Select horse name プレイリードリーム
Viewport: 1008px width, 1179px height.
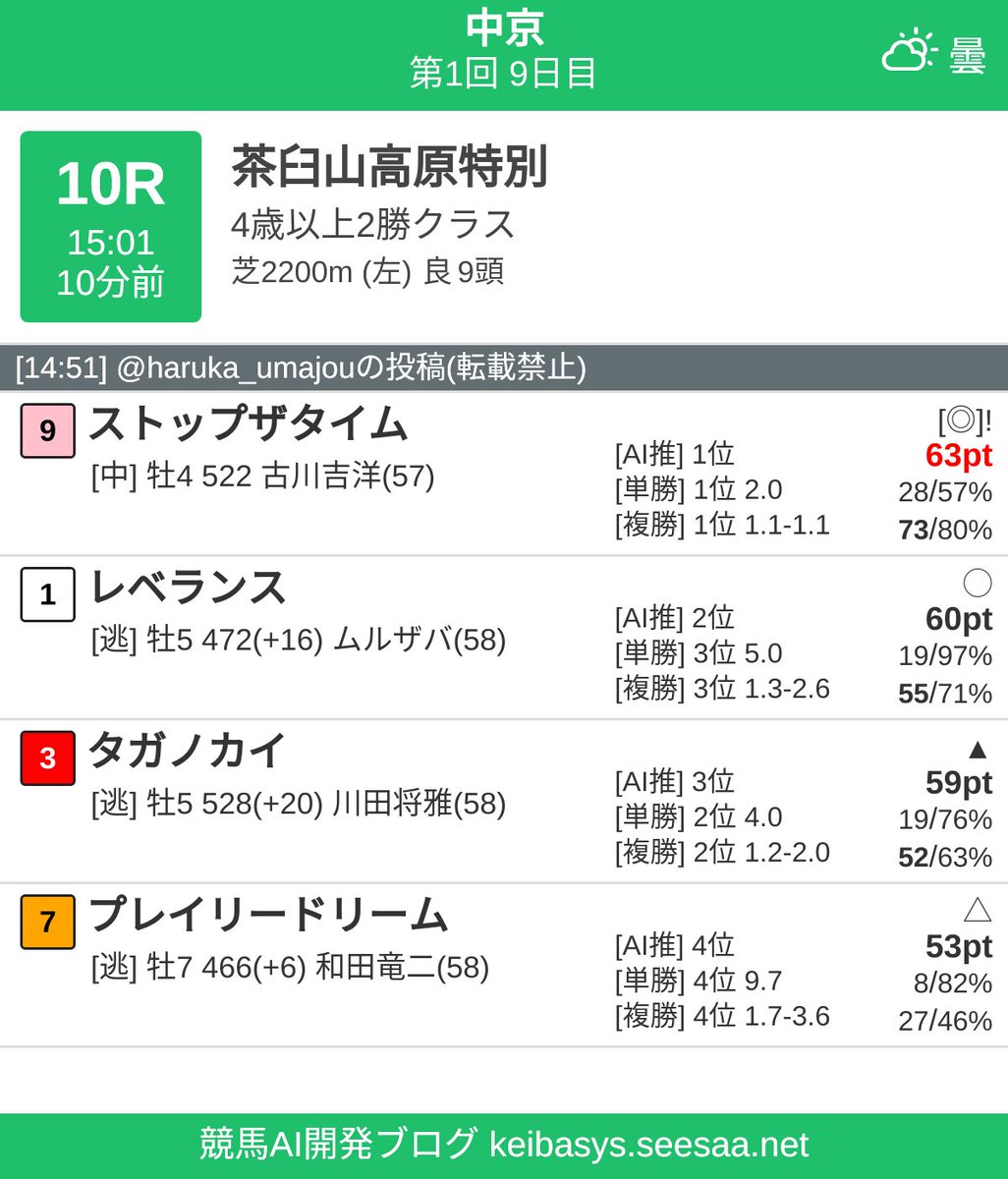[x=268, y=916]
